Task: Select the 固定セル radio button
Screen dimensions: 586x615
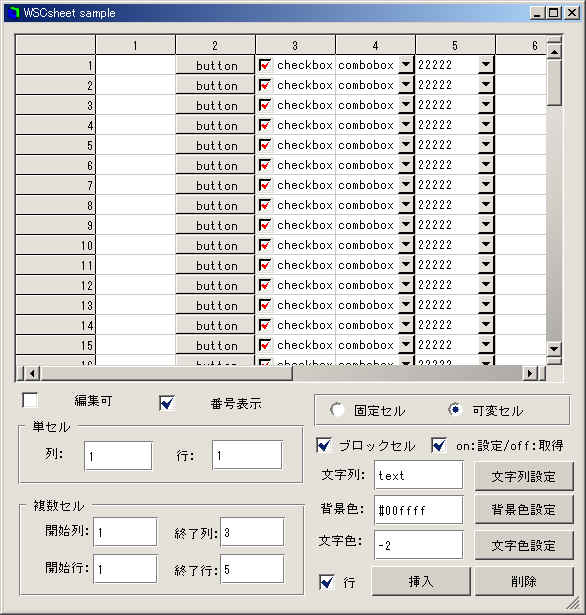Action: pyautogui.click(x=337, y=409)
